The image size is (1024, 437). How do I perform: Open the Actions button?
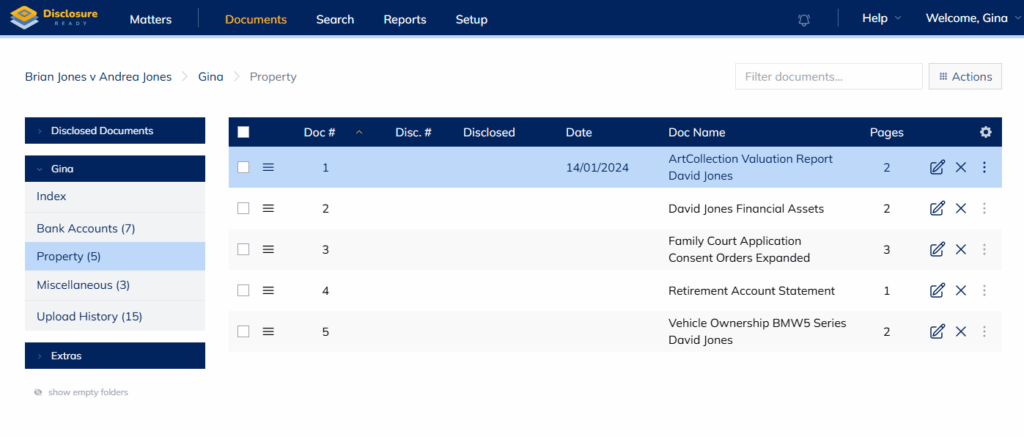tap(965, 77)
